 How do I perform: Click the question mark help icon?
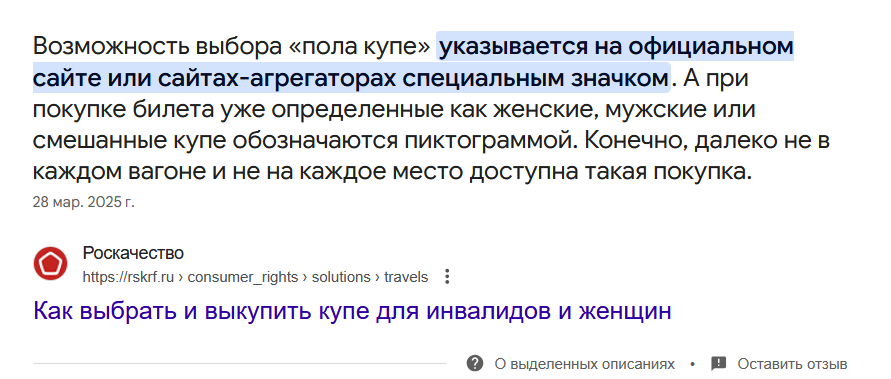pyautogui.click(x=474, y=364)
